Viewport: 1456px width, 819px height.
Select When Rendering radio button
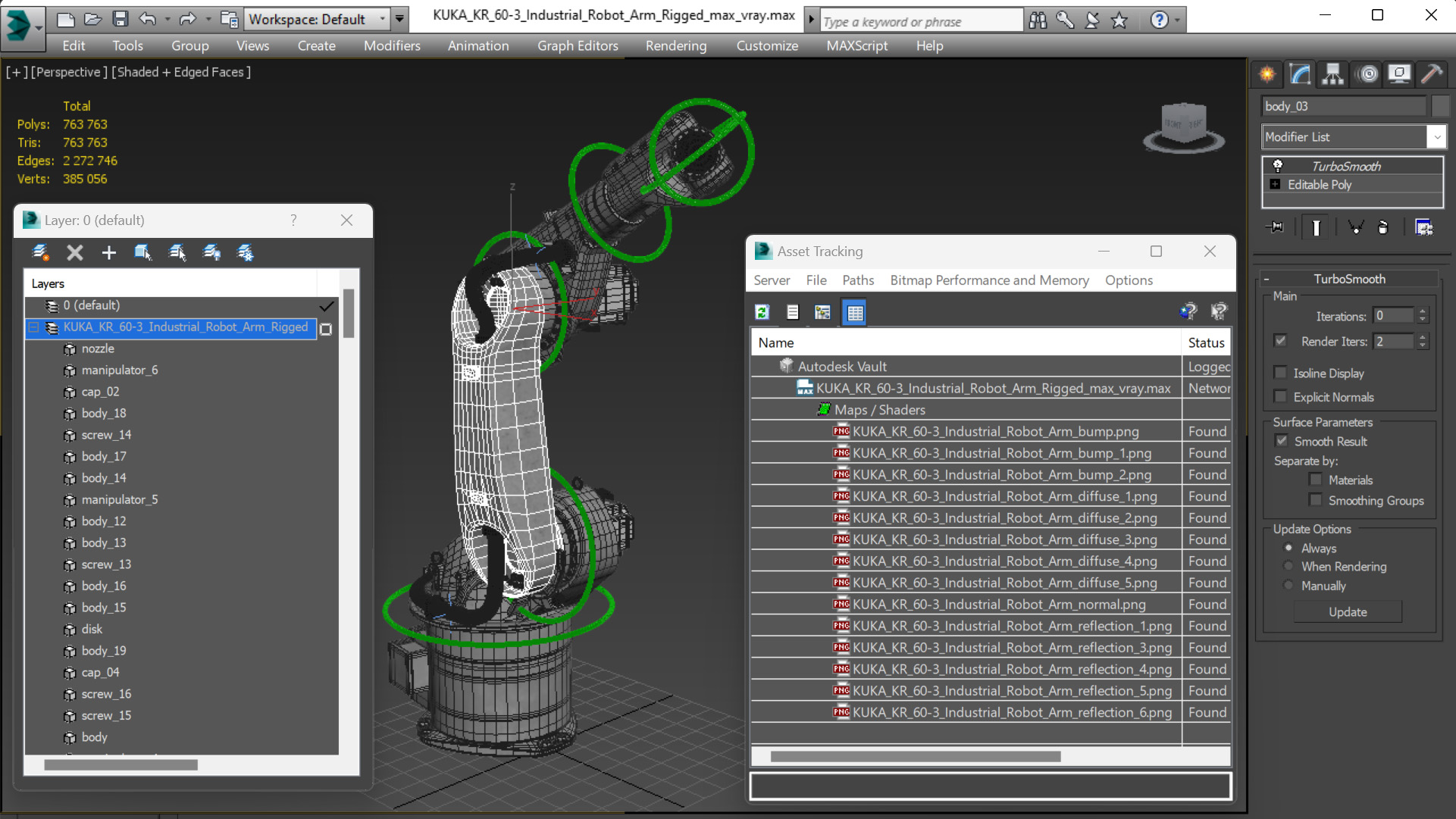point(1288,566)
